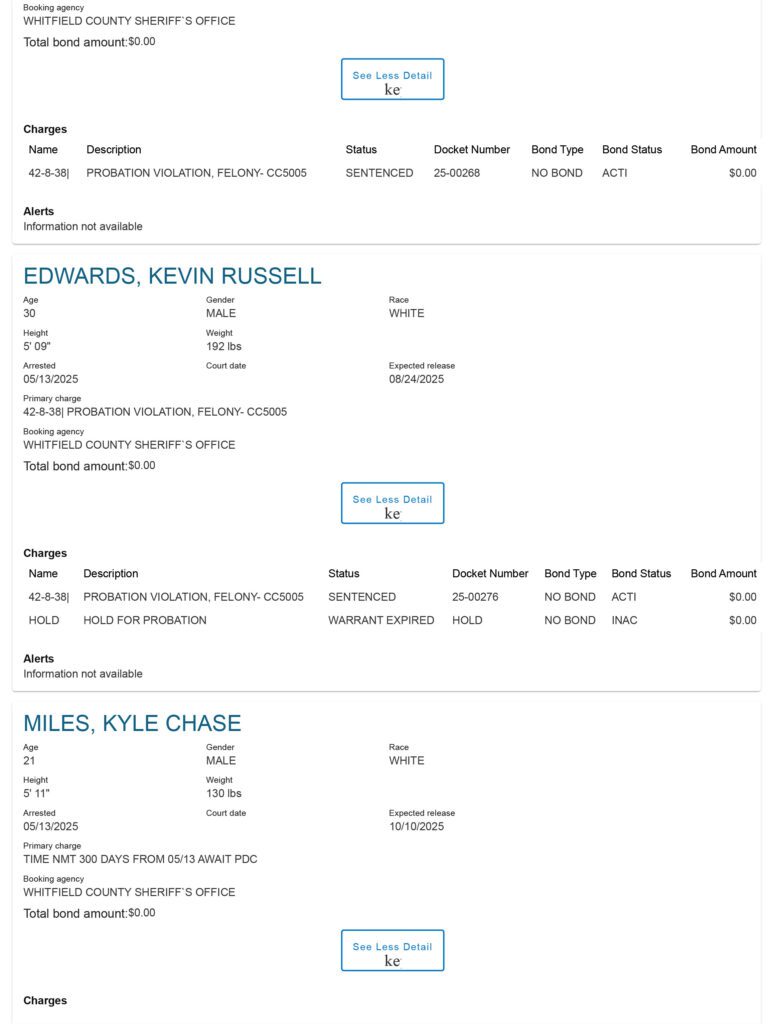The width and height of the screenshot is (773, 1024).
Task: Select docket number 25-00276 in Edwards charges
Action: pyautogui.click(x=475, y=597)
